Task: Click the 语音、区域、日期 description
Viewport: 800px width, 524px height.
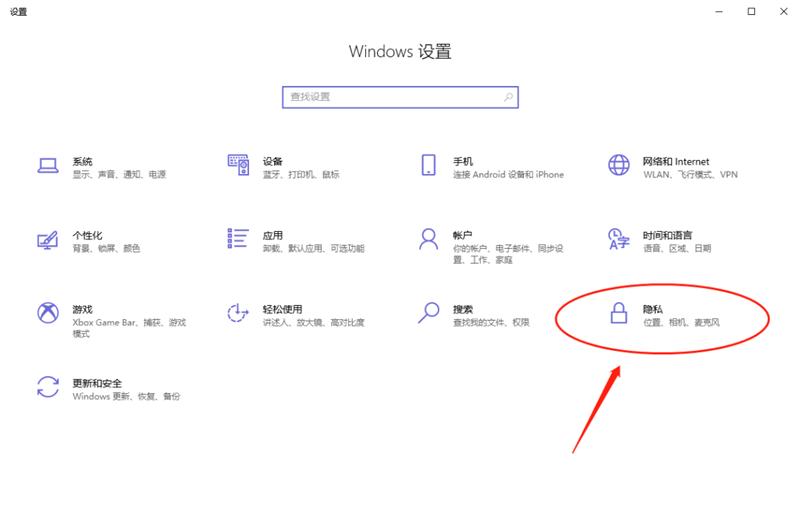Action: pyautogui.click(x=677, y=248)
